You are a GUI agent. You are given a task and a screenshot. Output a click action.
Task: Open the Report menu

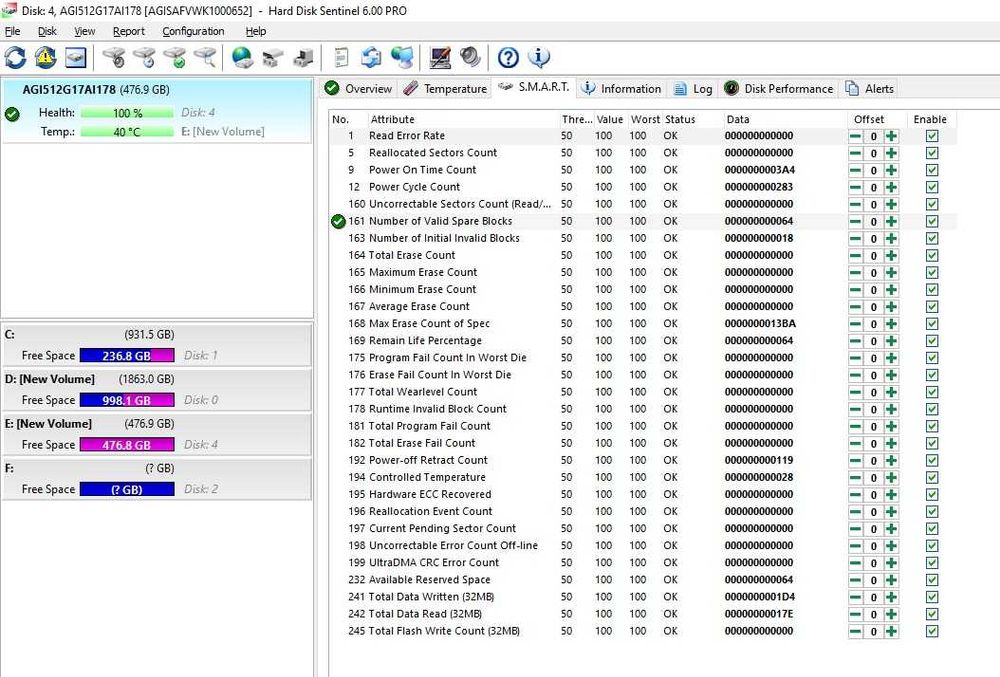click(128, 31)
